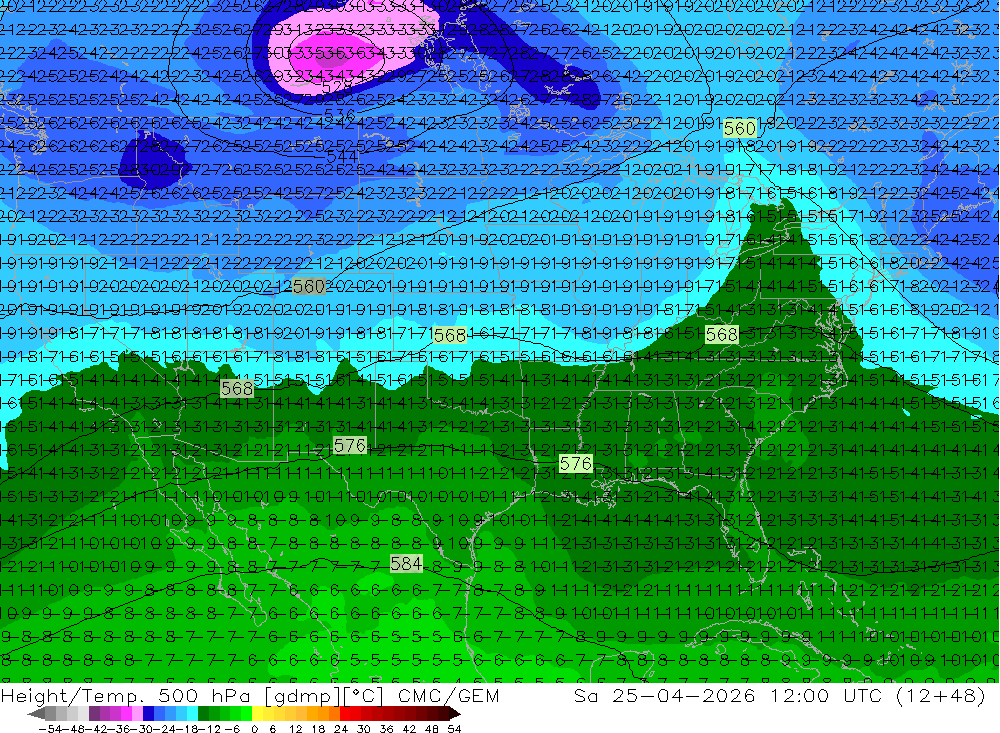This screenshot has height=733, width=1000.
Task: Click the "CMC/GEM" model name
Action: [448, 696]
